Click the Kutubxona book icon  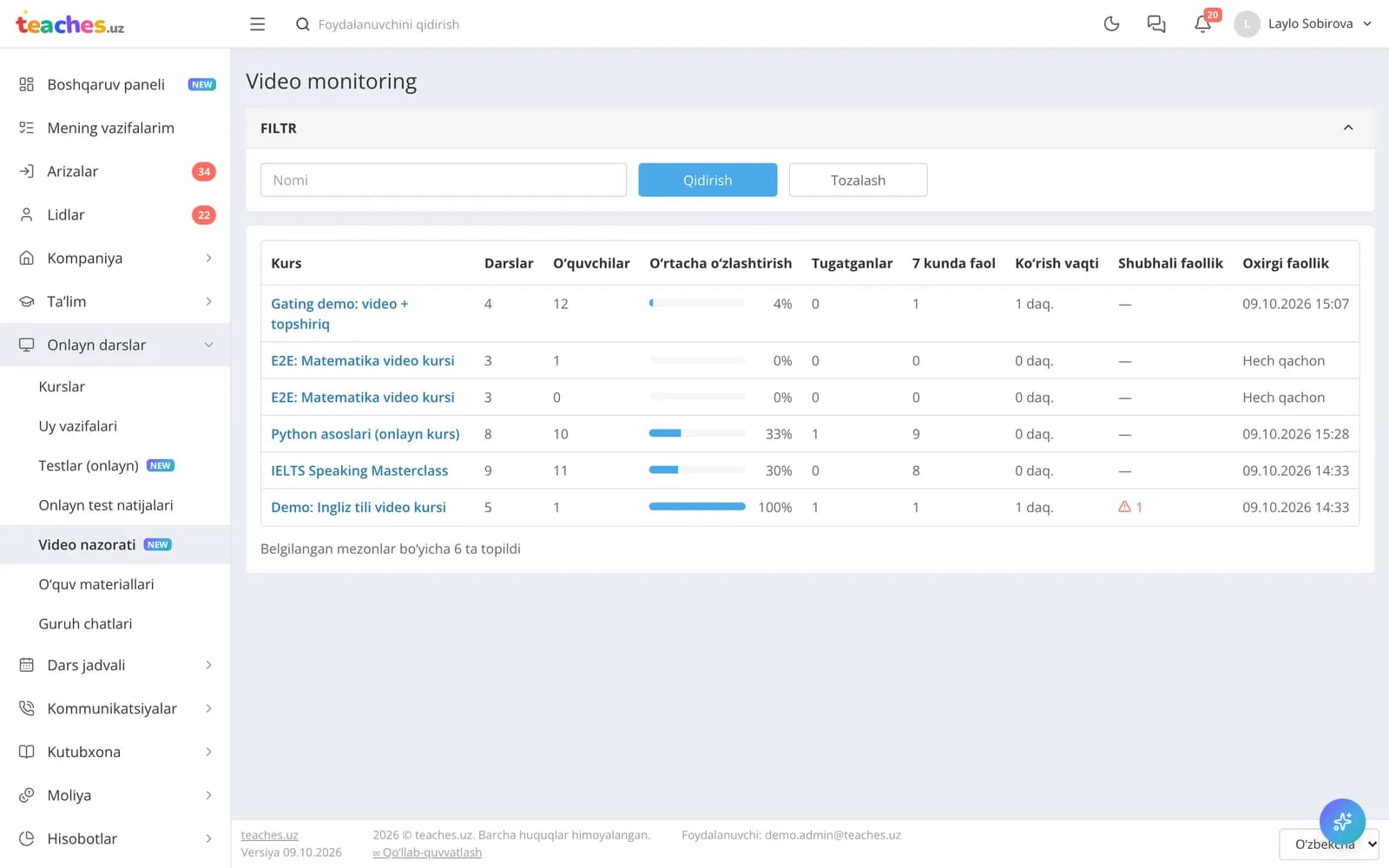pos(27,752)
